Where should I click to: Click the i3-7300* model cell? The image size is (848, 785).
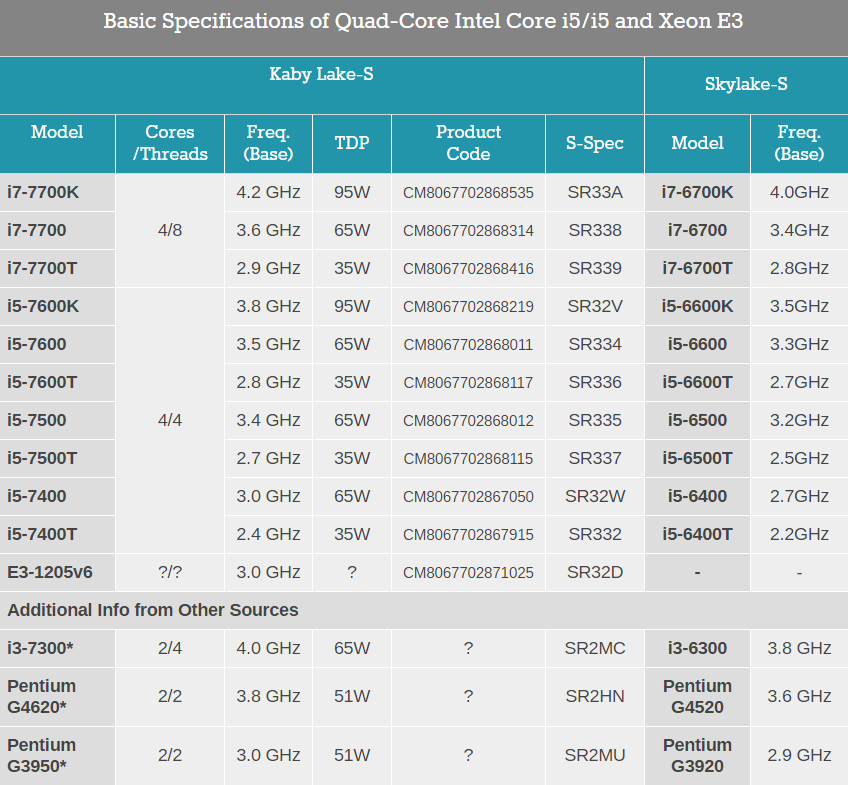pos(57,648)
